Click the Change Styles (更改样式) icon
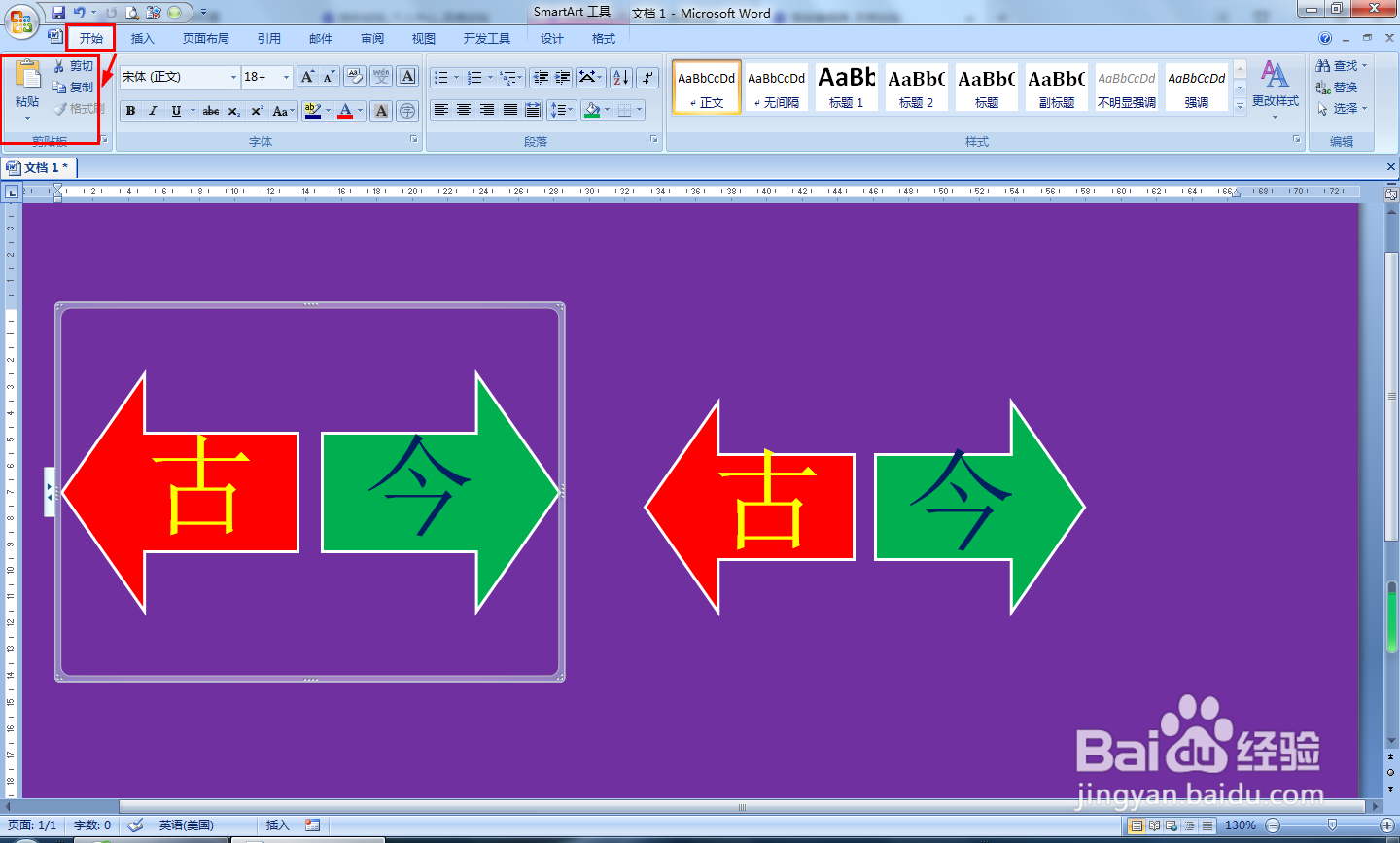The image size is (1400, 843). pyautogui.click(x=1275, y=74)
